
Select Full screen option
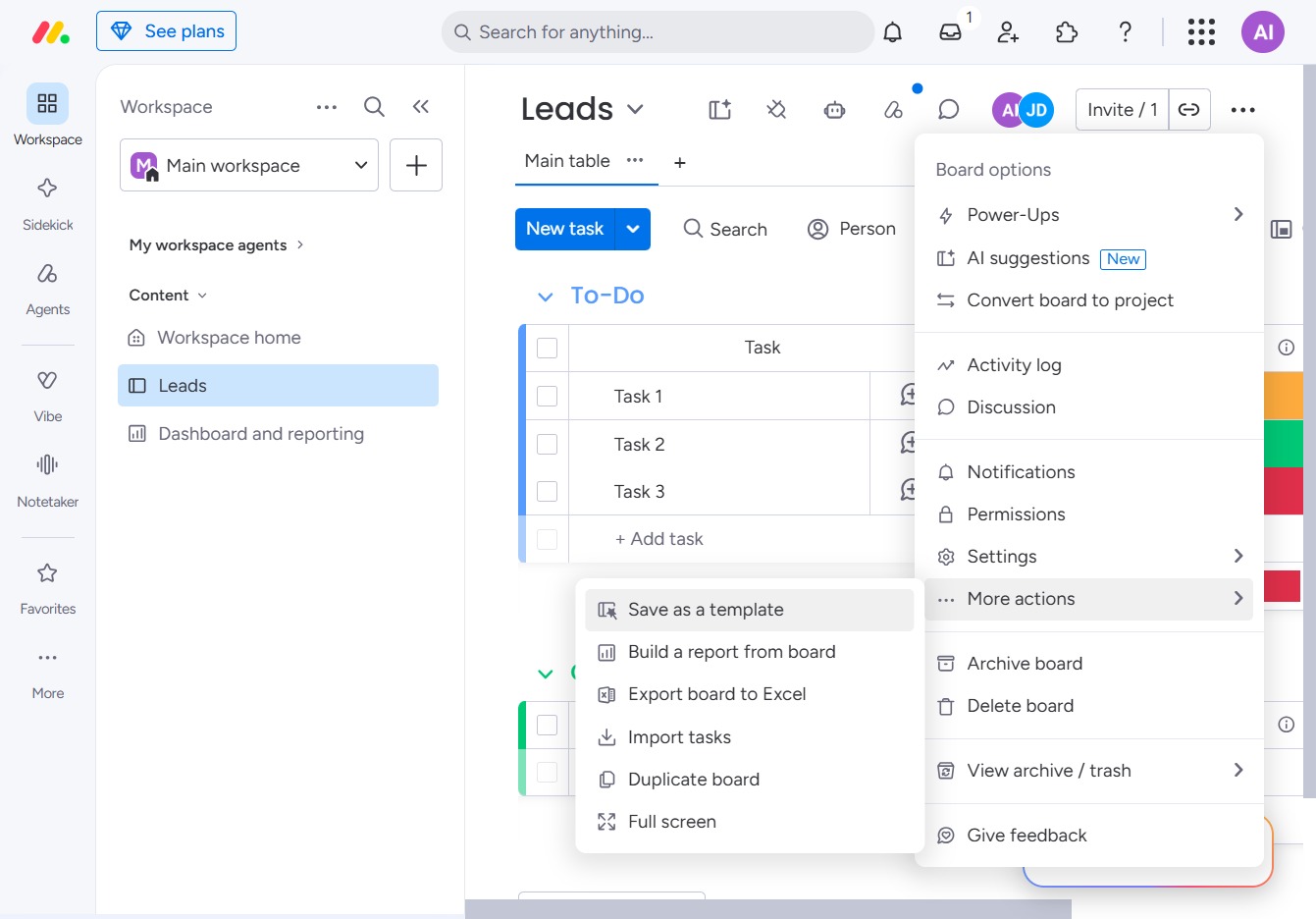tap(750, 822)
